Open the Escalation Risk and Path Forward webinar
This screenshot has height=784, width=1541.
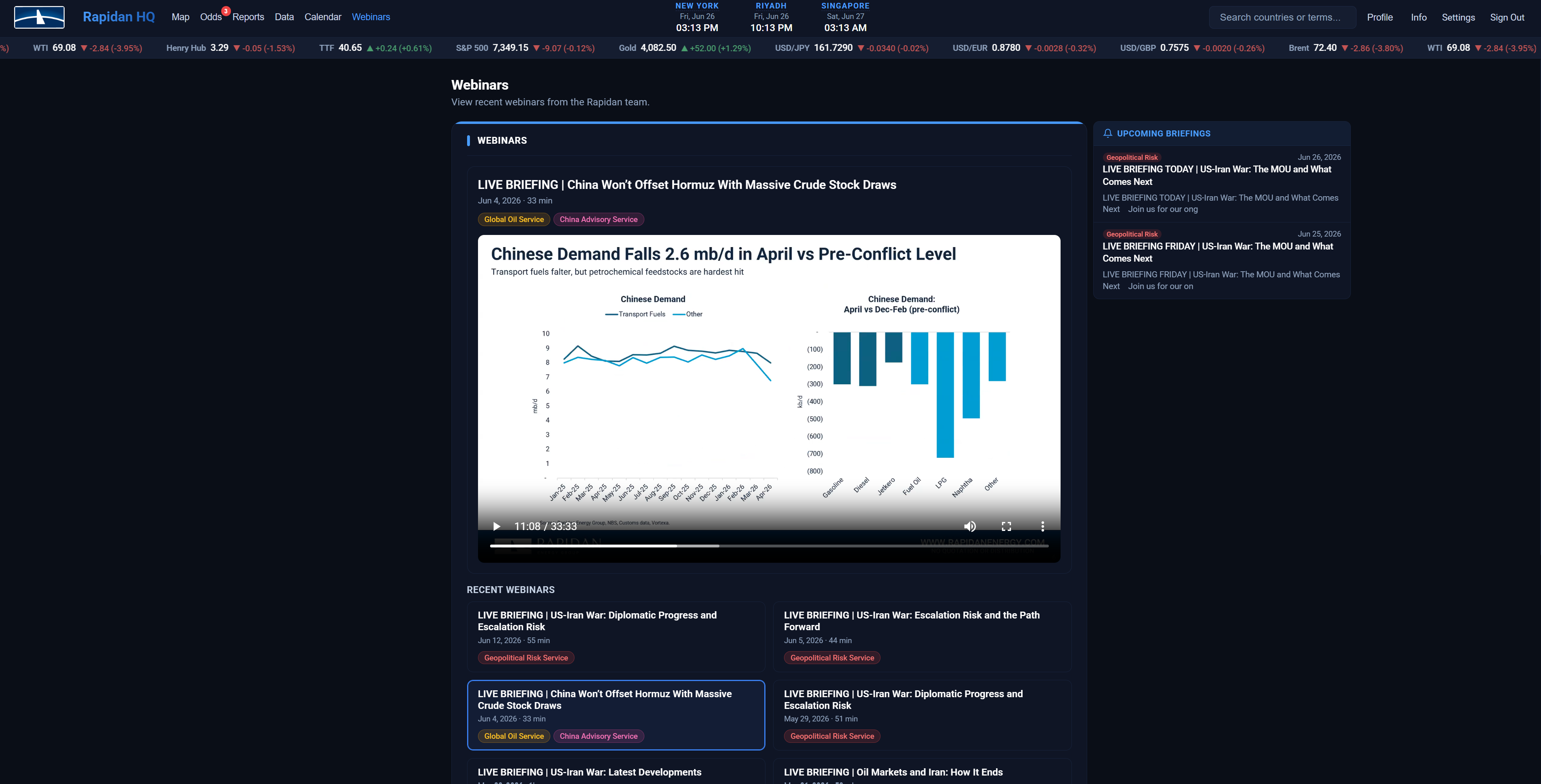922,636
